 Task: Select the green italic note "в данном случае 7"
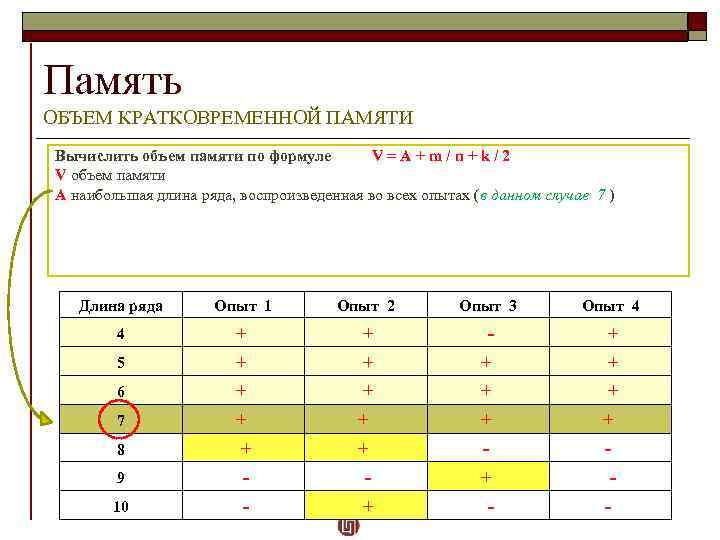[x=543, y=196]
